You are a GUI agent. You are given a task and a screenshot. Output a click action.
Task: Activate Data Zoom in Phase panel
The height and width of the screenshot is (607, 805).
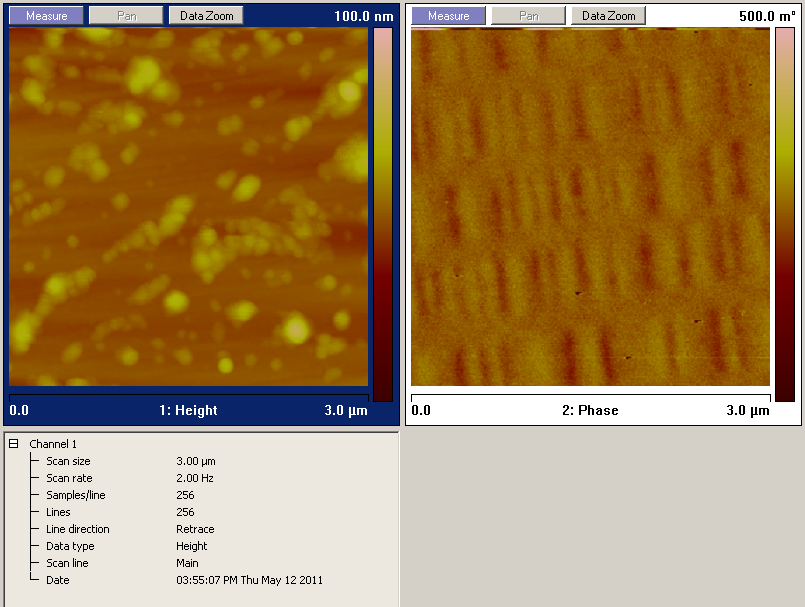pos(608,16)
